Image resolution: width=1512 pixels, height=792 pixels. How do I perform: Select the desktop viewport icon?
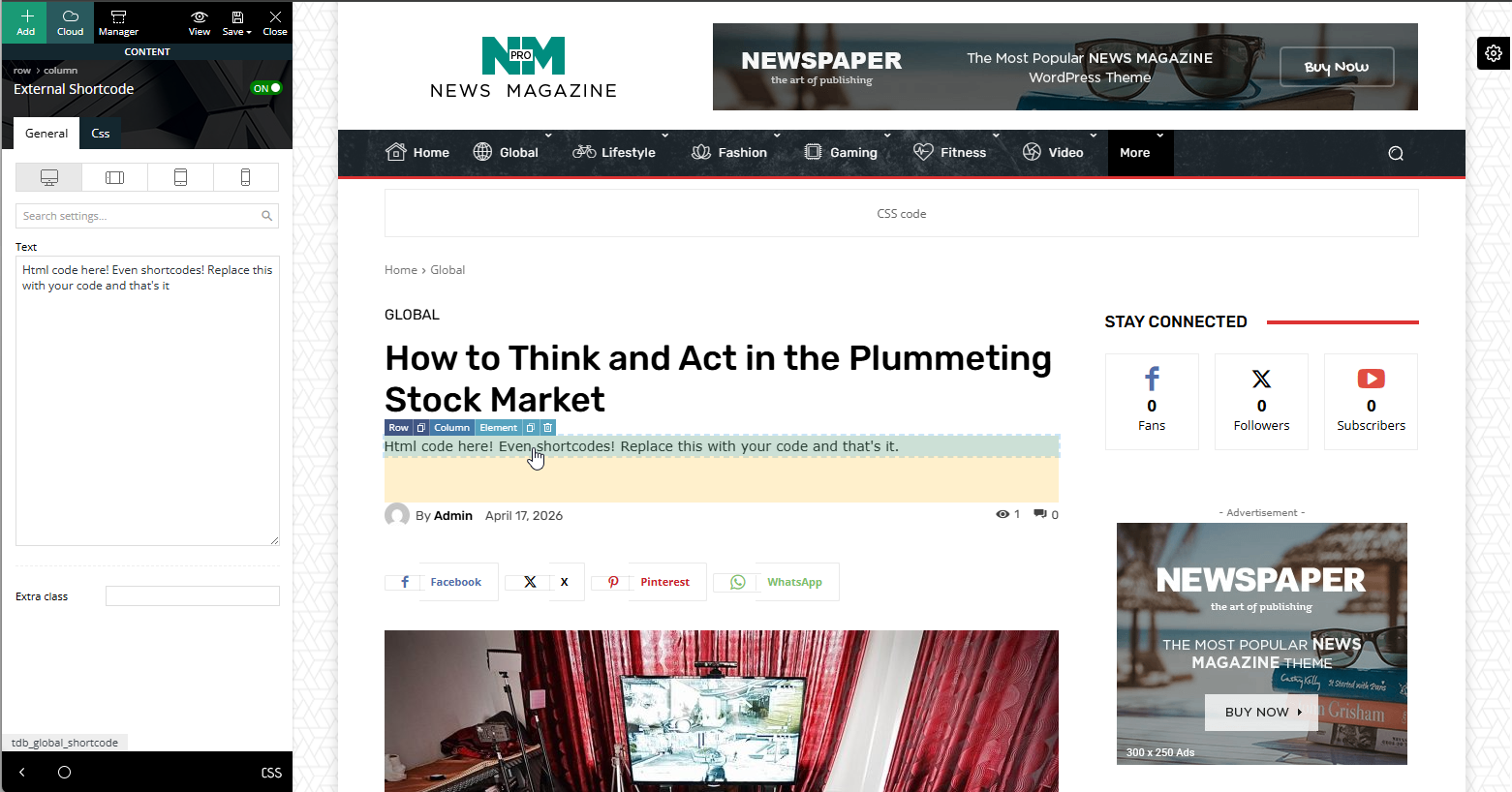coord(49,177)
